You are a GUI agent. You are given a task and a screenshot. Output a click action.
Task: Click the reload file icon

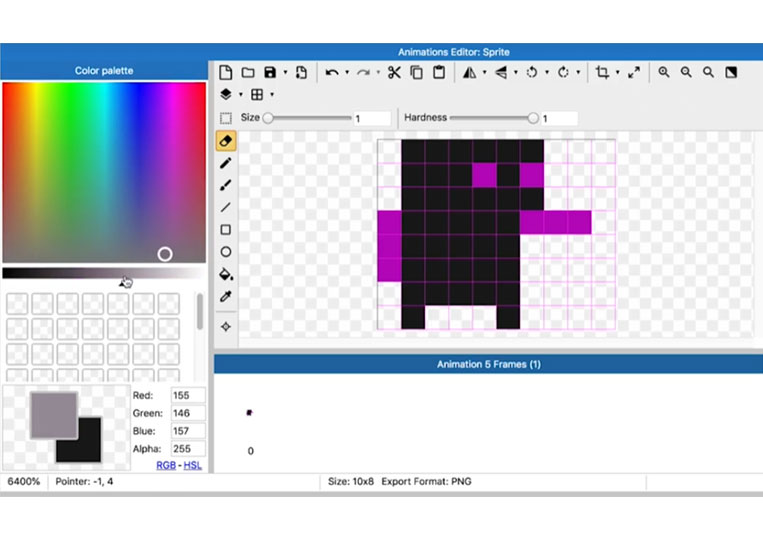301,72
